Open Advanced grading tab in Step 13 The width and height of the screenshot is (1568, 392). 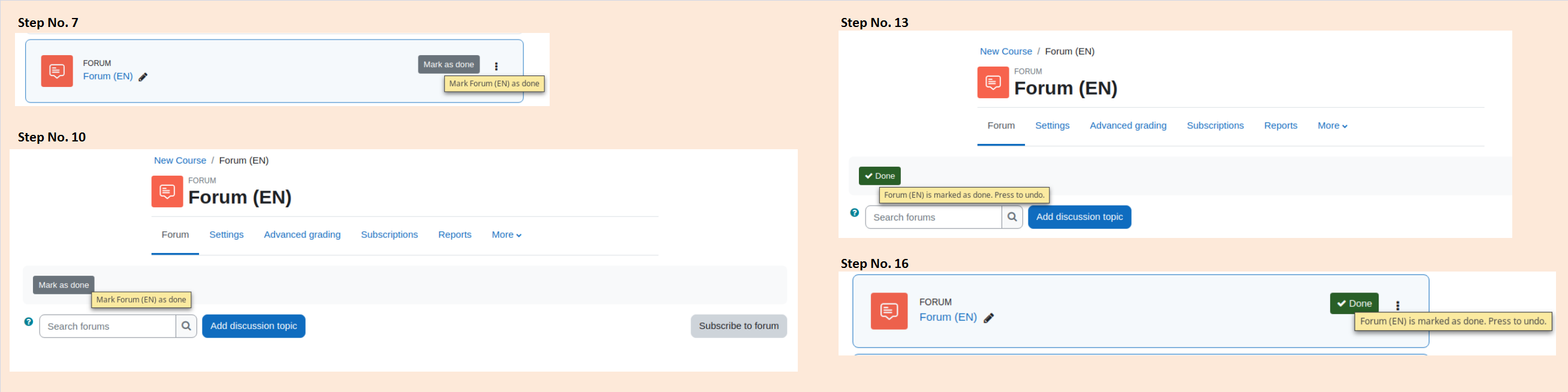tap(1129, 126)
